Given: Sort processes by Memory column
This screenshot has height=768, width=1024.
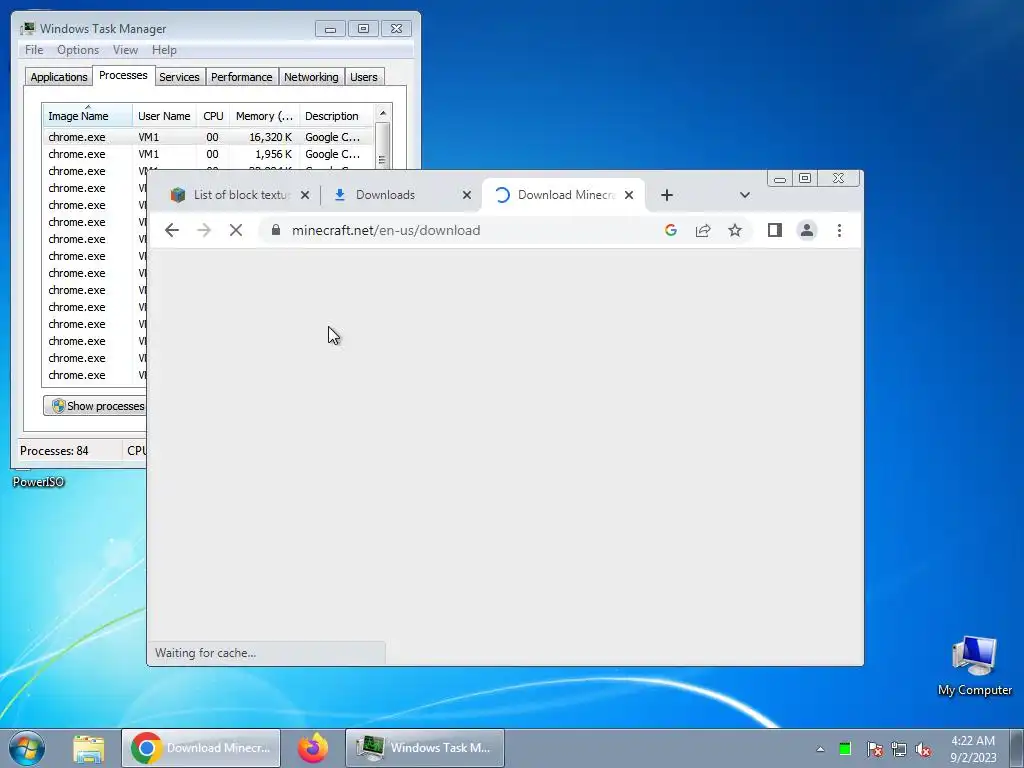Looking at the screenshot, I should [264, 116].
